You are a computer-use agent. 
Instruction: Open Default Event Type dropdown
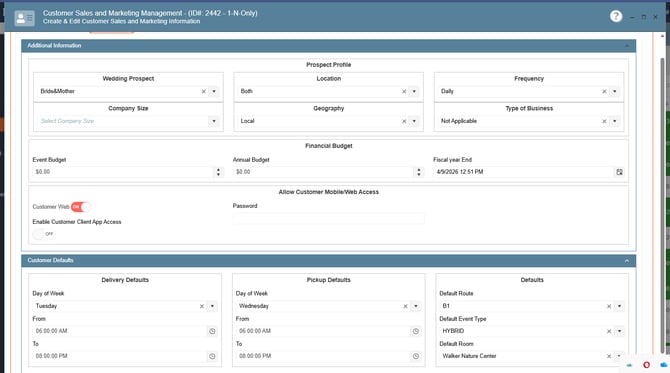pyautogui.click(x=619, y=331)
